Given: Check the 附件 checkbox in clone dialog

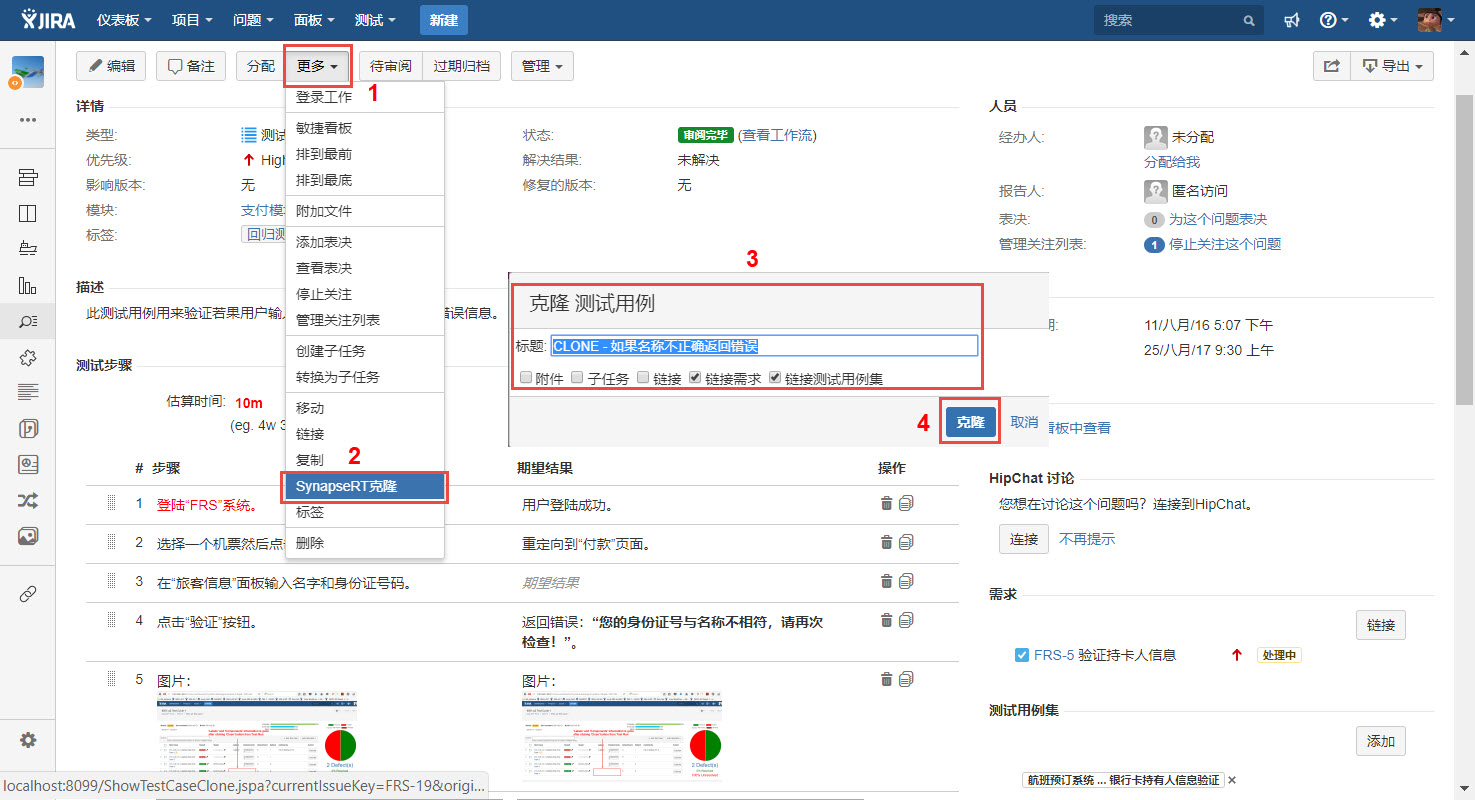Looking at the screenshot, I should [526, 378].
